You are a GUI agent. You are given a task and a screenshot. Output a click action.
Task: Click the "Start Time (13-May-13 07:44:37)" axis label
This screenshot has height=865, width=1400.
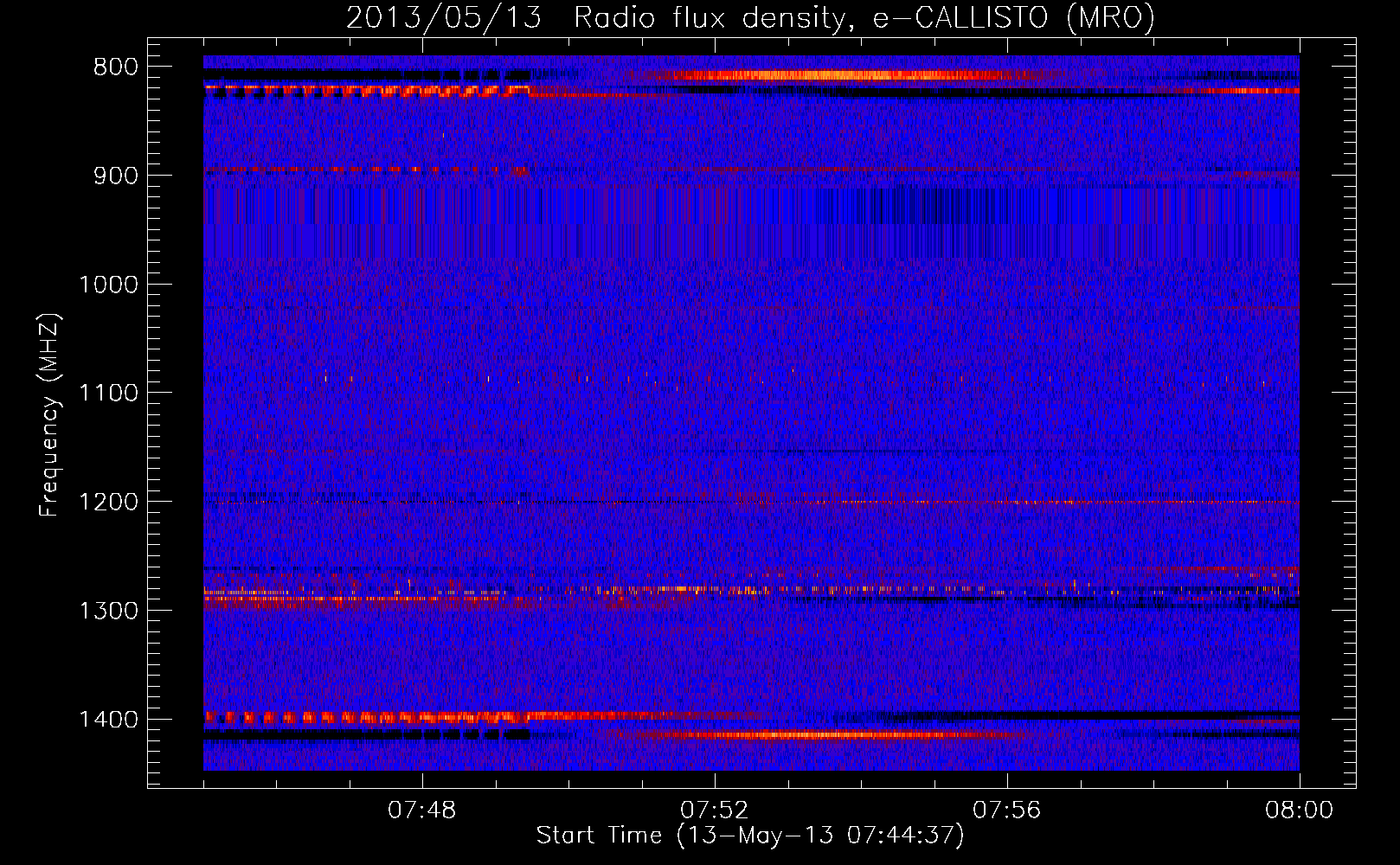(750, 836)
